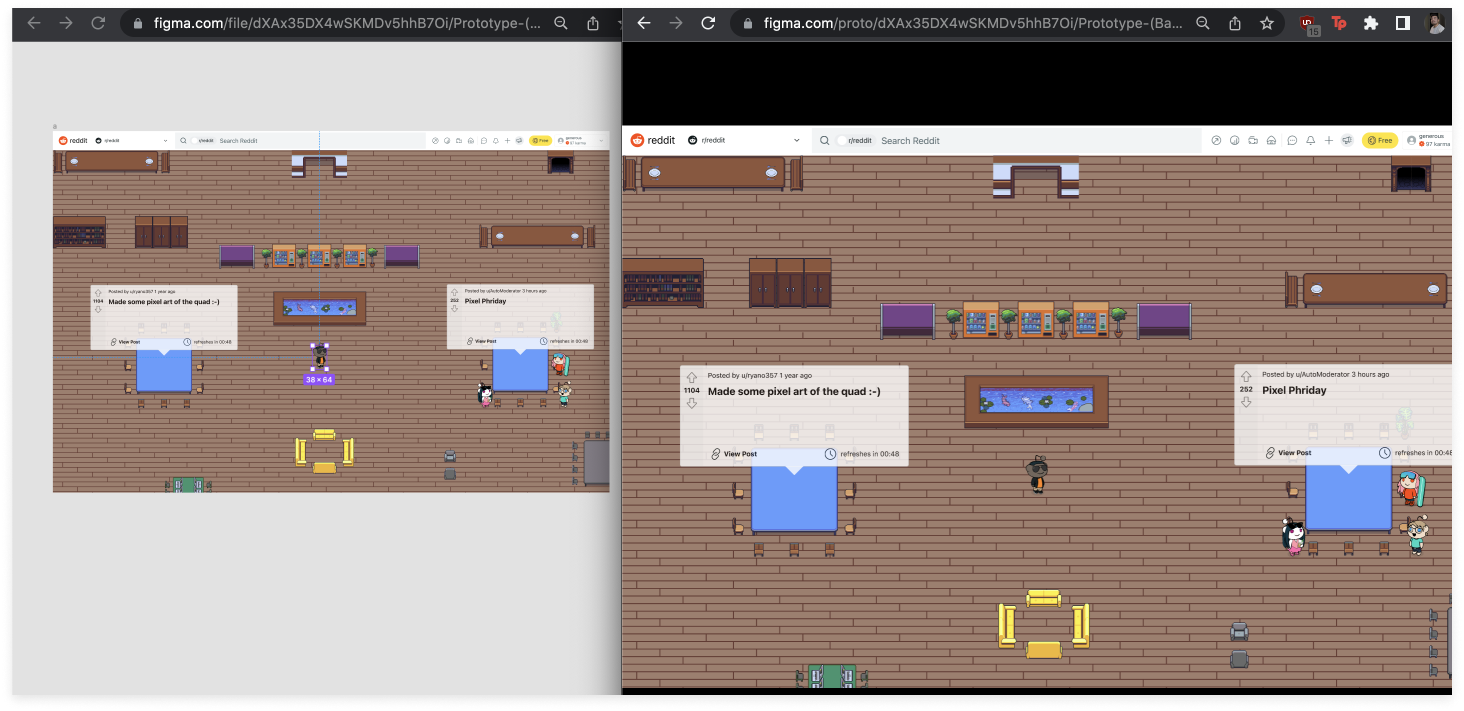Click the Advertise megaphone icon

point(1348,140)
